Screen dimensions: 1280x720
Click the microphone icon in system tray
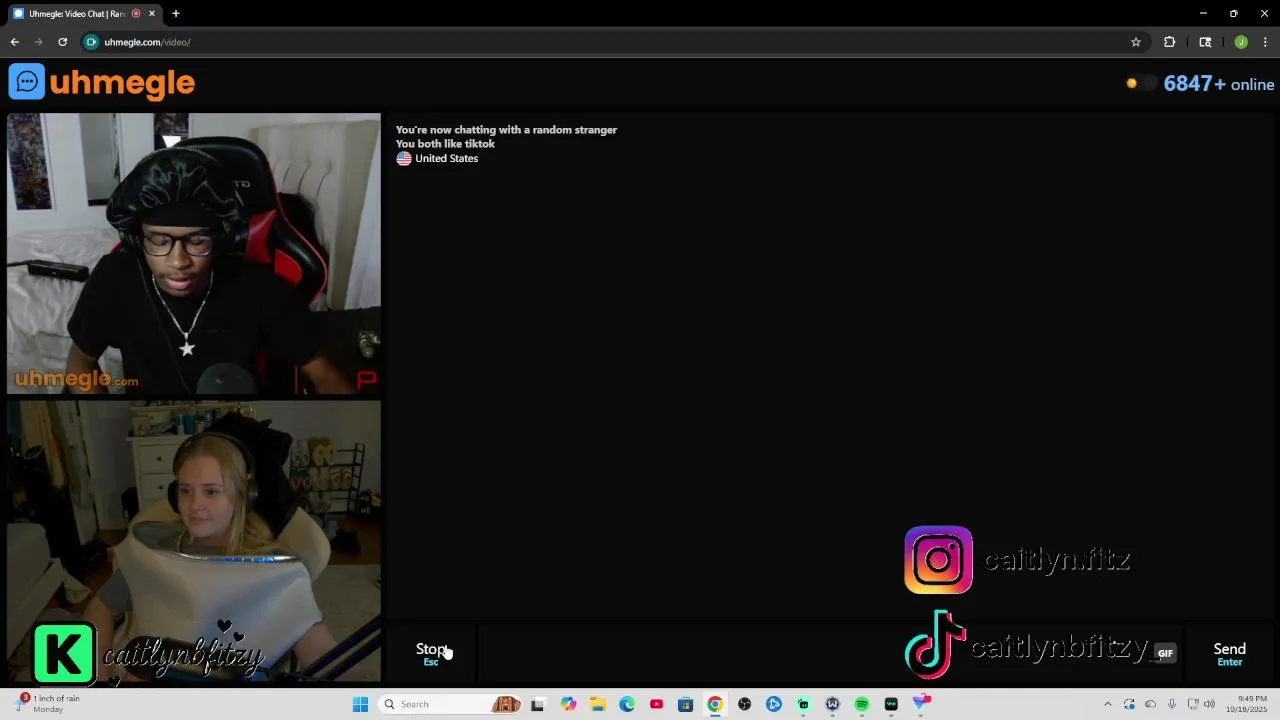click(x=1171, y=704)
